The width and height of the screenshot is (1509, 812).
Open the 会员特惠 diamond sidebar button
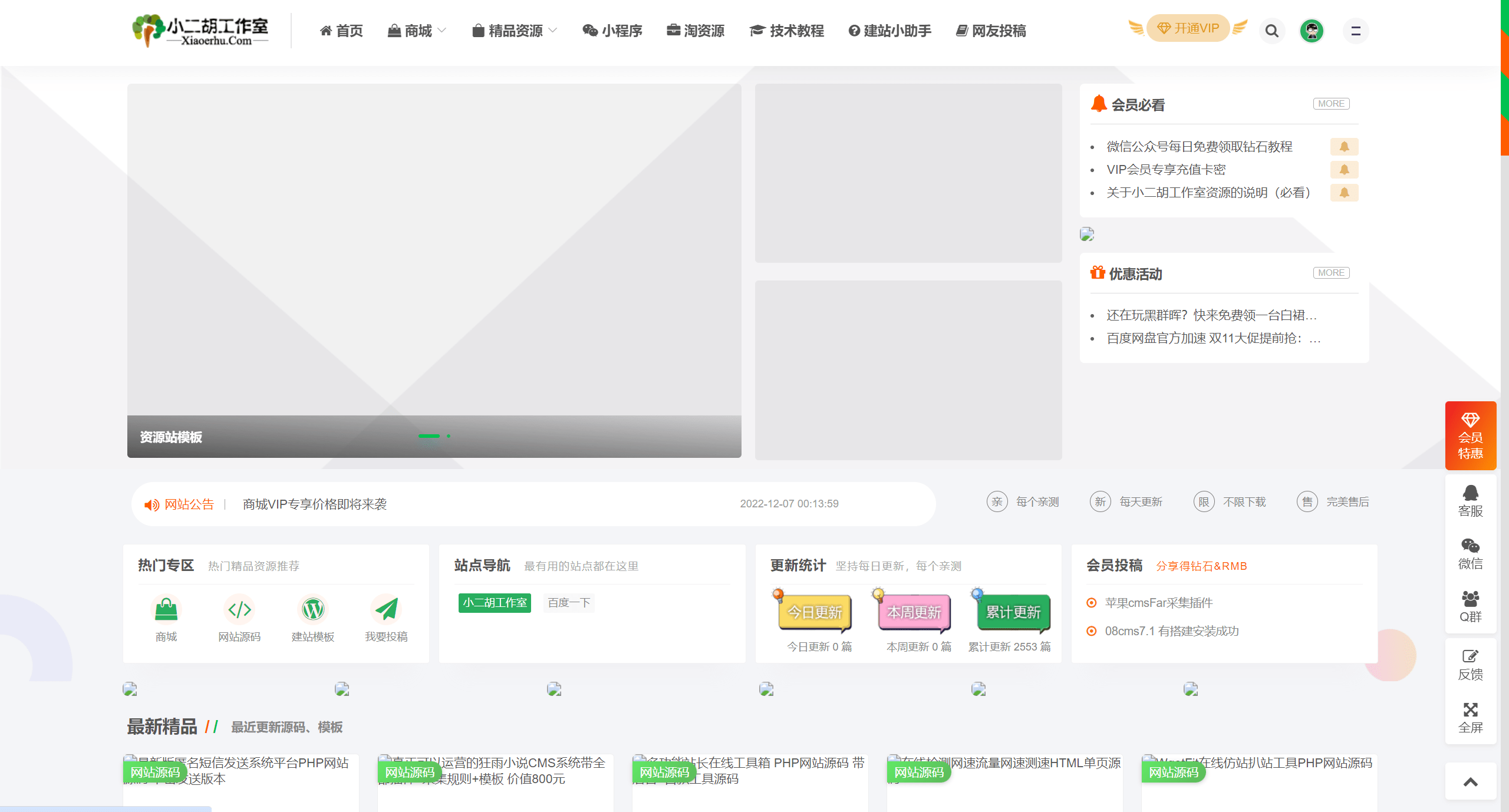[x=1471, y=435]
